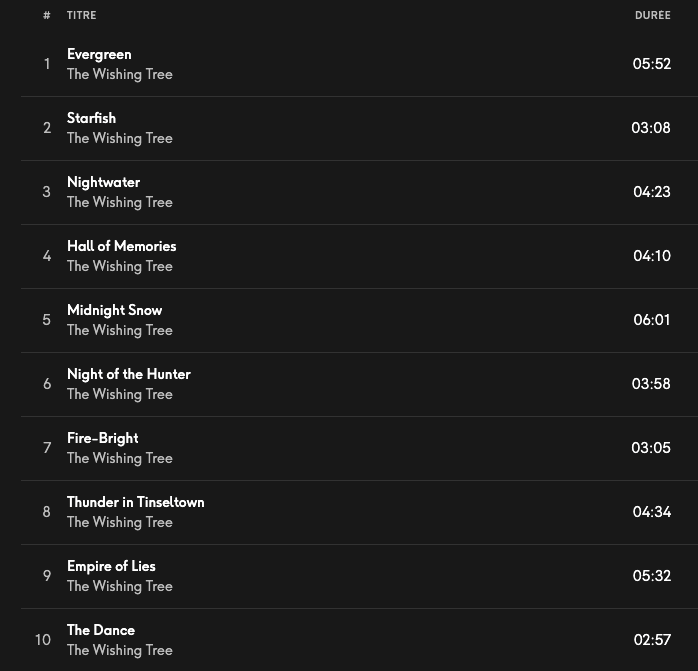This screenshot has height=671, width=698.
Task: Select track number 8 in the list
Action: coord(46,512)
